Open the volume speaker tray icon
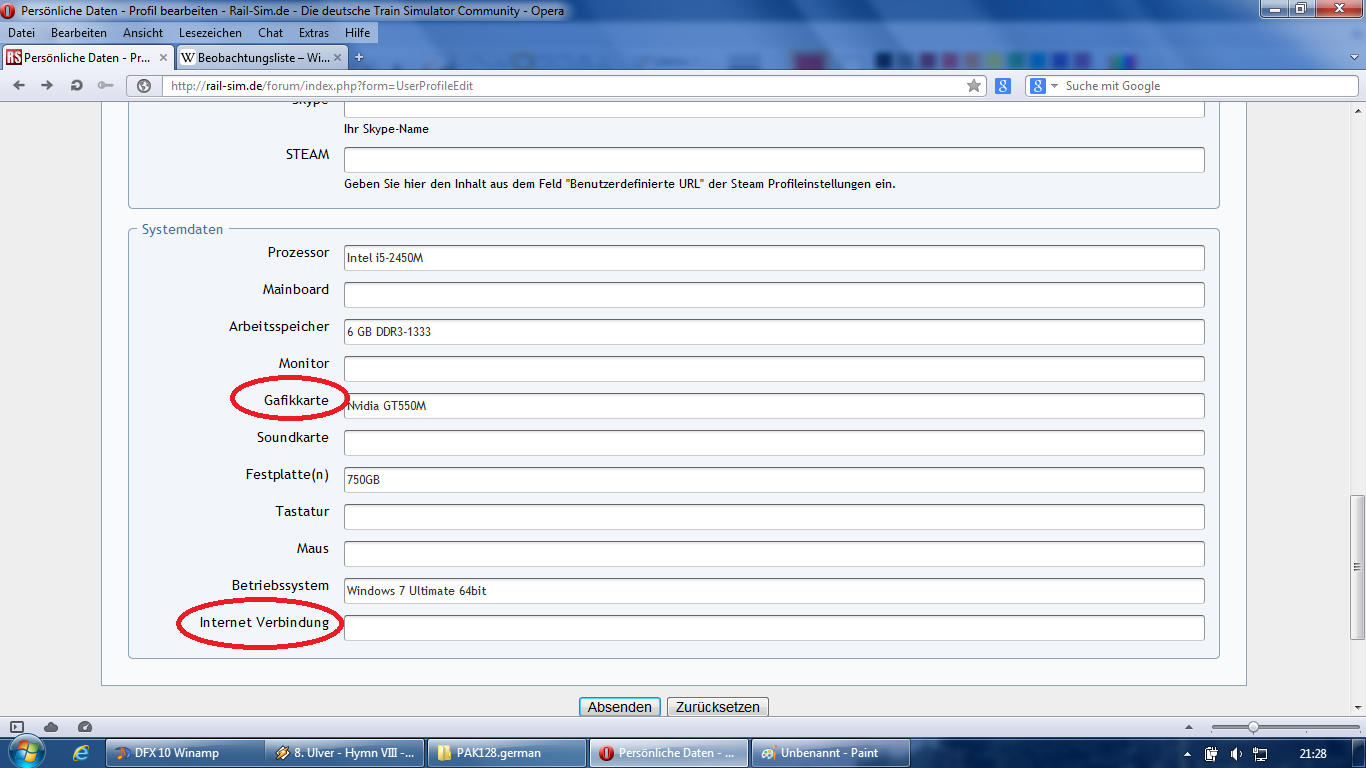Screen dimensions: 1366x768 (x=1236, y=753)
